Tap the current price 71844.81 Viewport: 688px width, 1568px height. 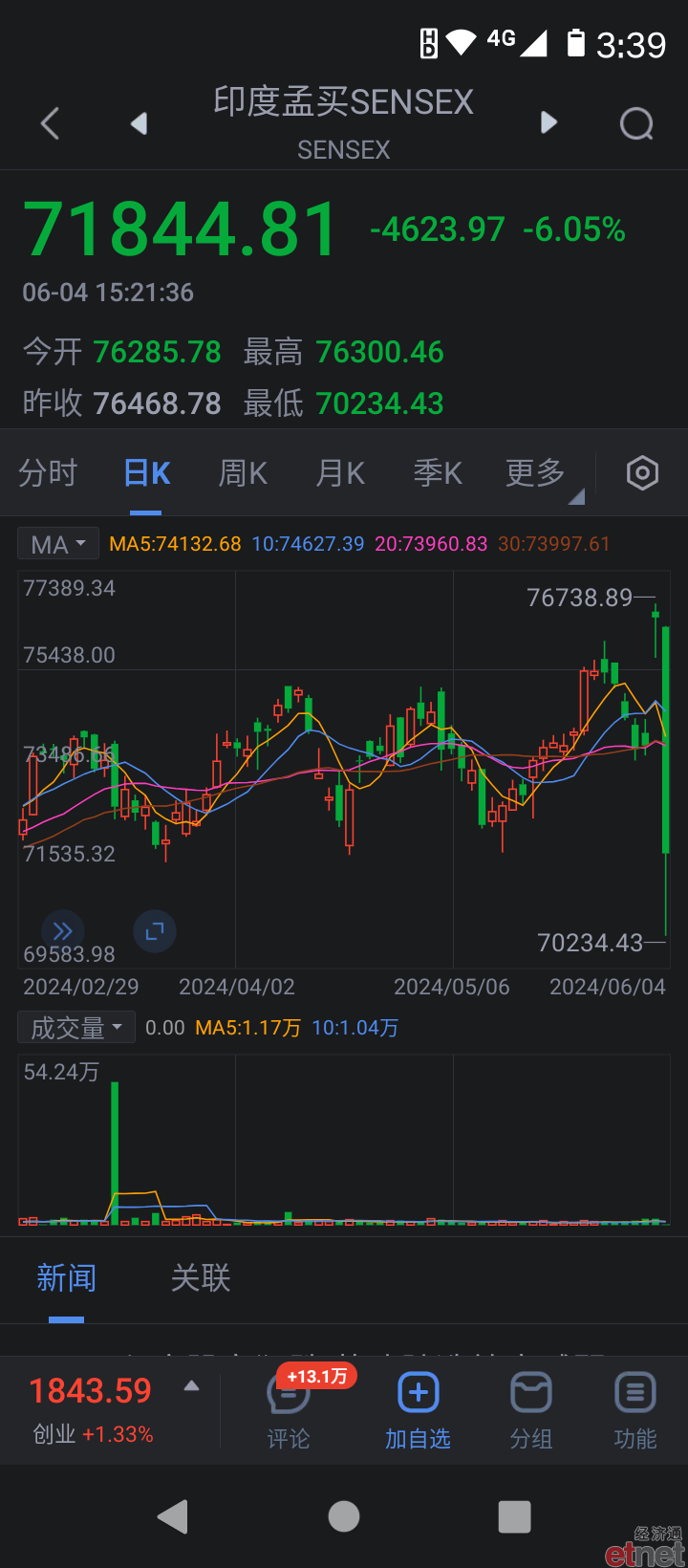click(x=181, y=229)
